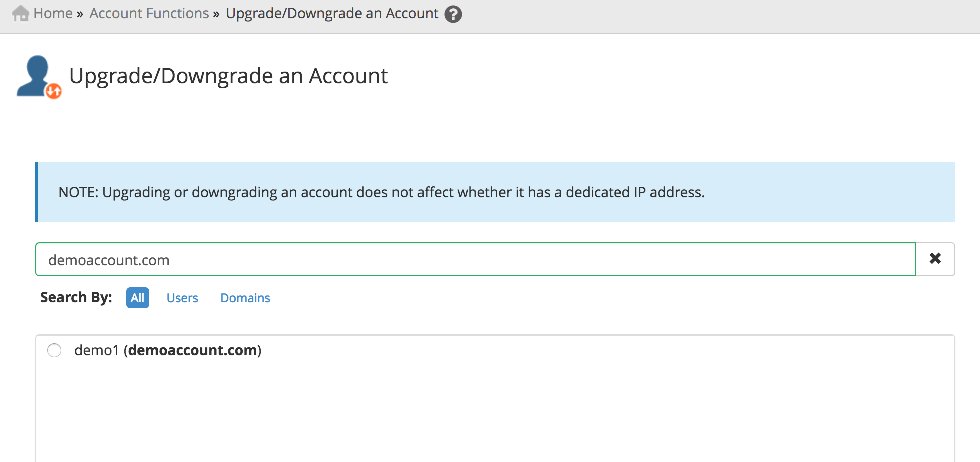
Task: Click the orange upgrade/downgrade arrows badge
Action: [54, 91]
